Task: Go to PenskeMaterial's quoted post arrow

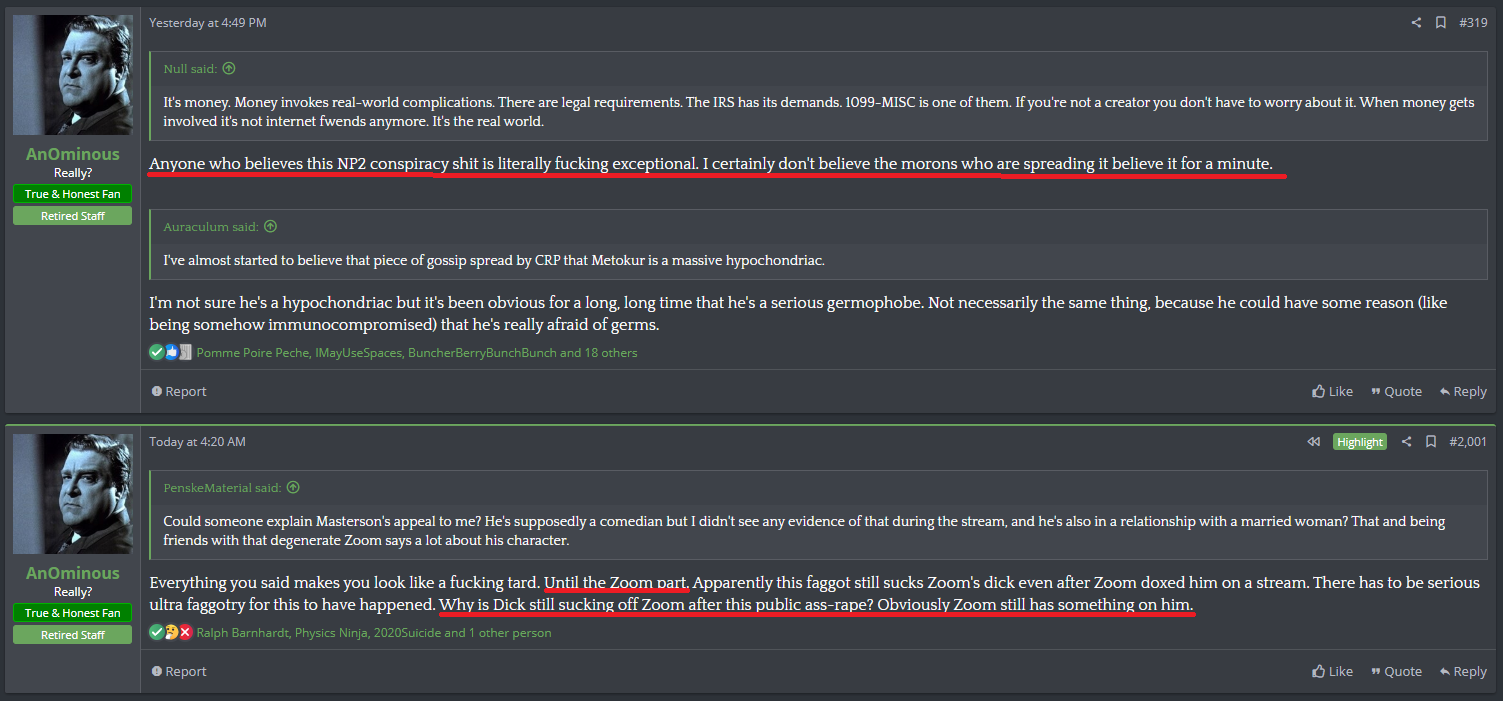Action: (x=293, y=488)
